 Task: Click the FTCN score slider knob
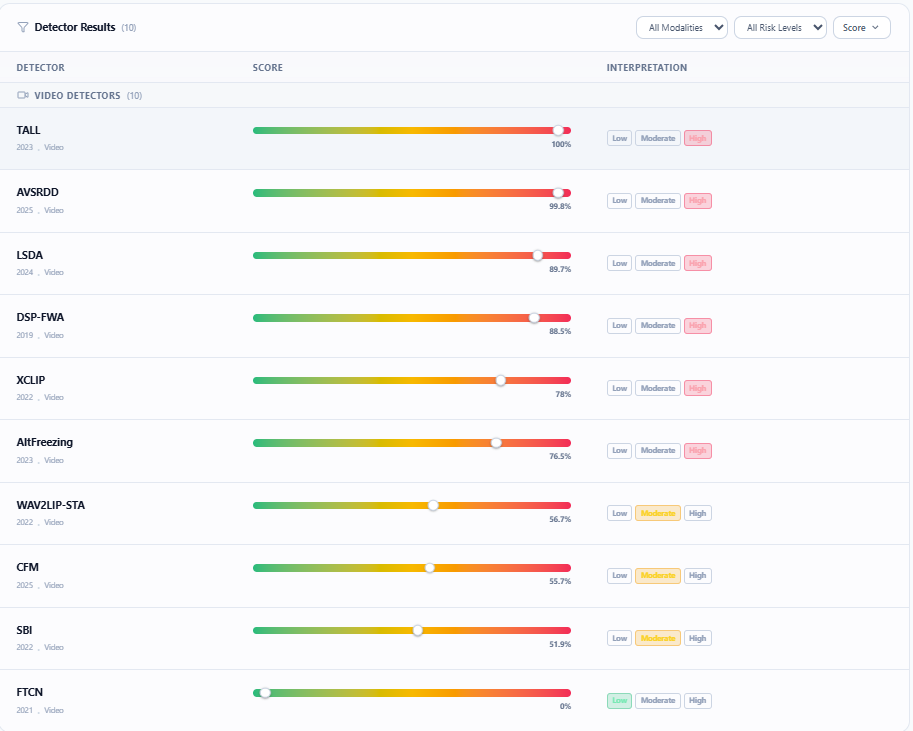coord(265,693)
